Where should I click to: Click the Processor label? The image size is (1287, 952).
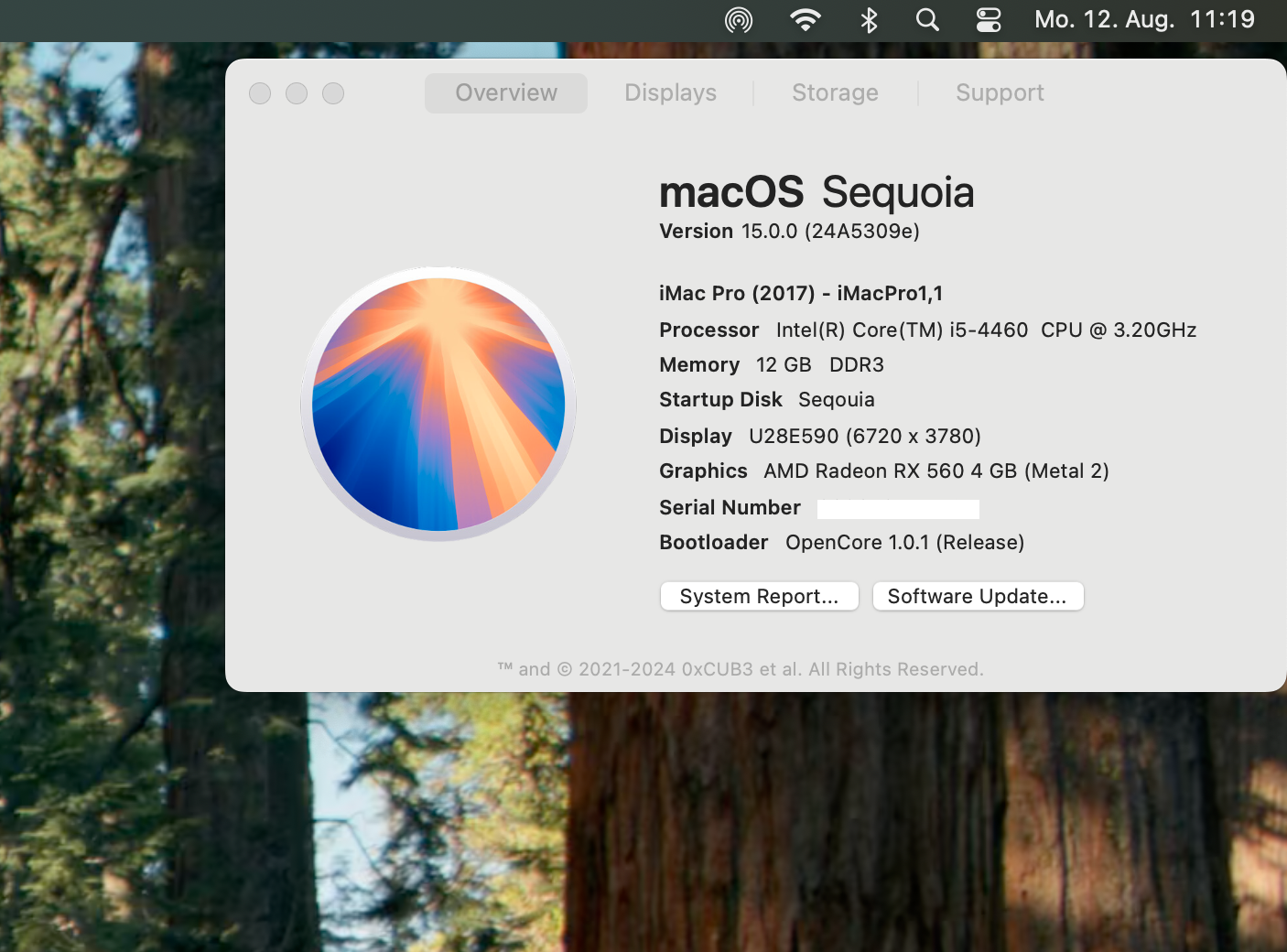click(708, 330)
